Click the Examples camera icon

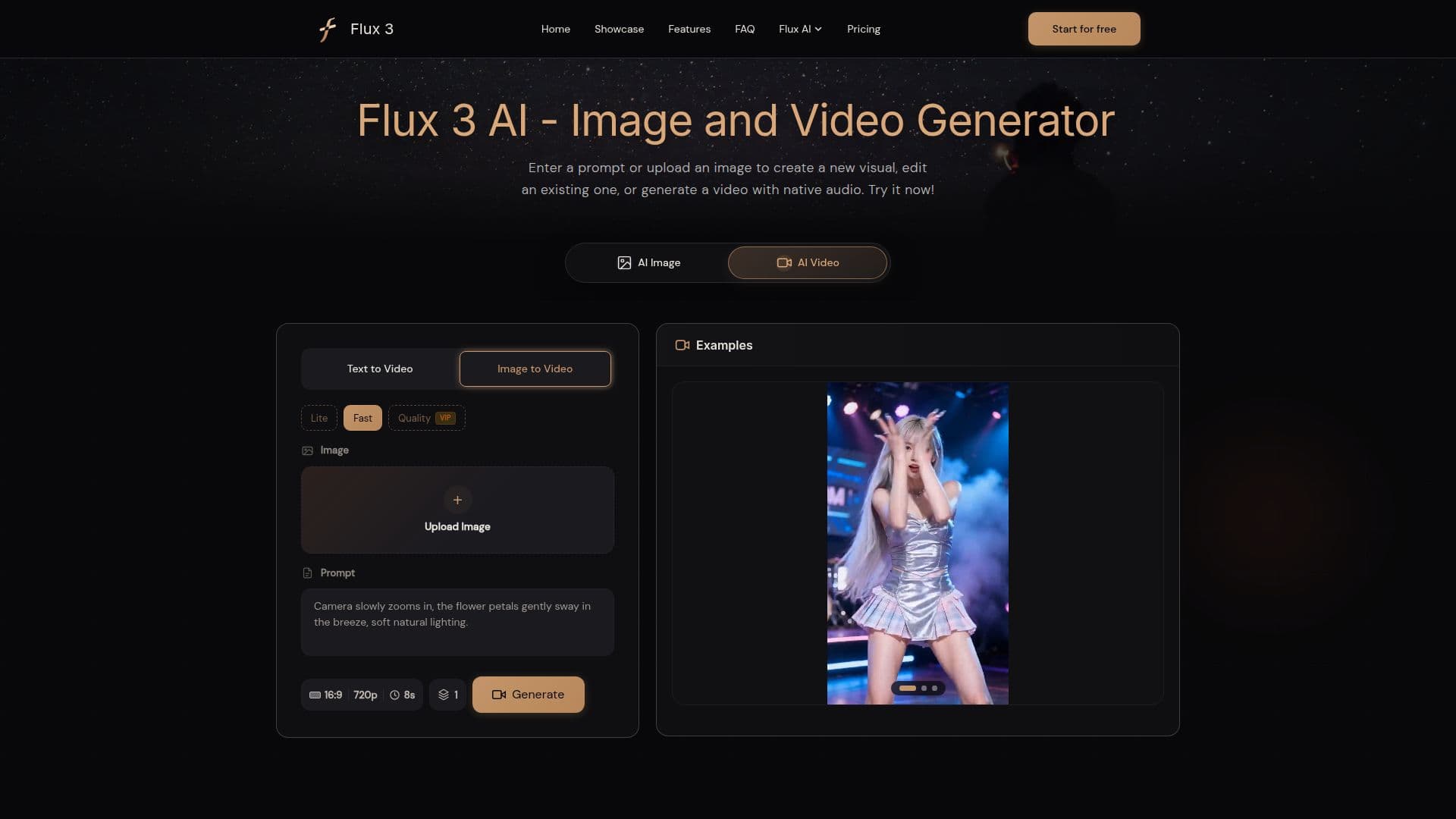682,345
